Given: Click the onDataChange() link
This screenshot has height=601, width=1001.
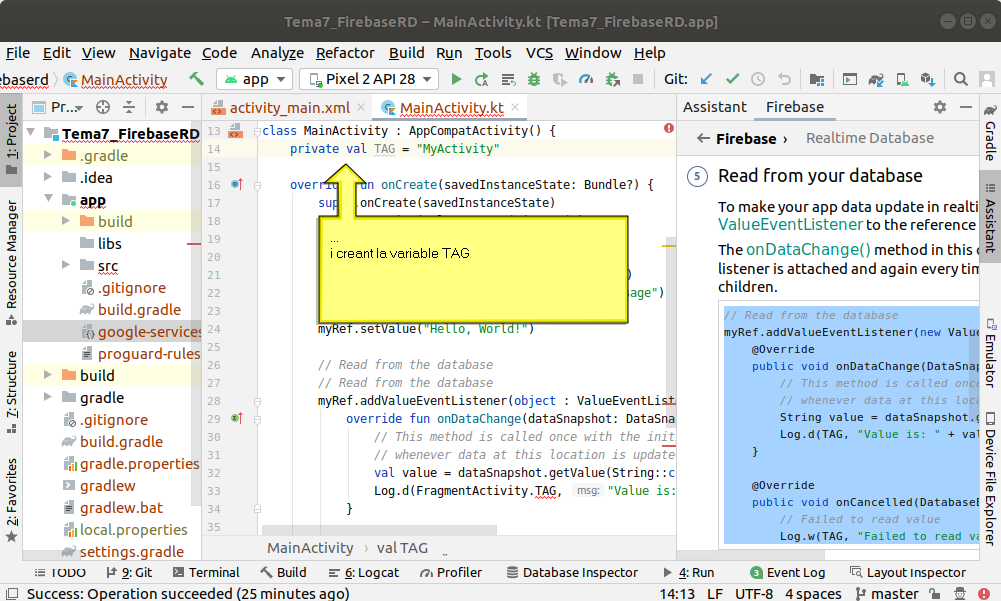Looking at the screenshot, I should click(808, 249).
